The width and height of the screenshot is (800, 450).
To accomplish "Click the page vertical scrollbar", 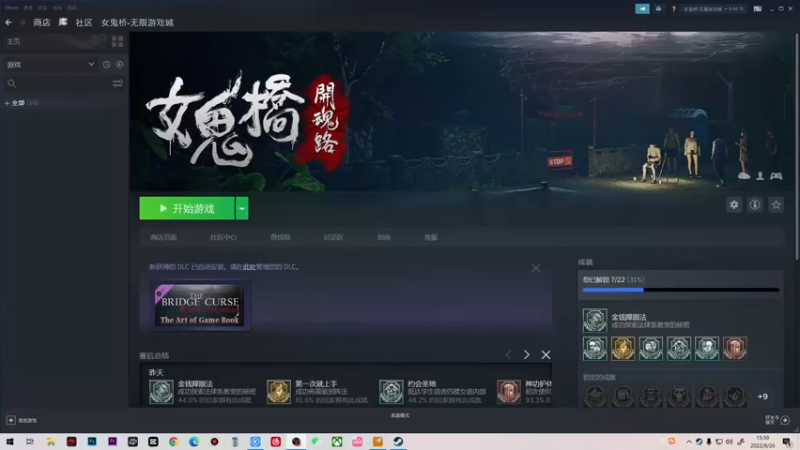I will (796, 145).
